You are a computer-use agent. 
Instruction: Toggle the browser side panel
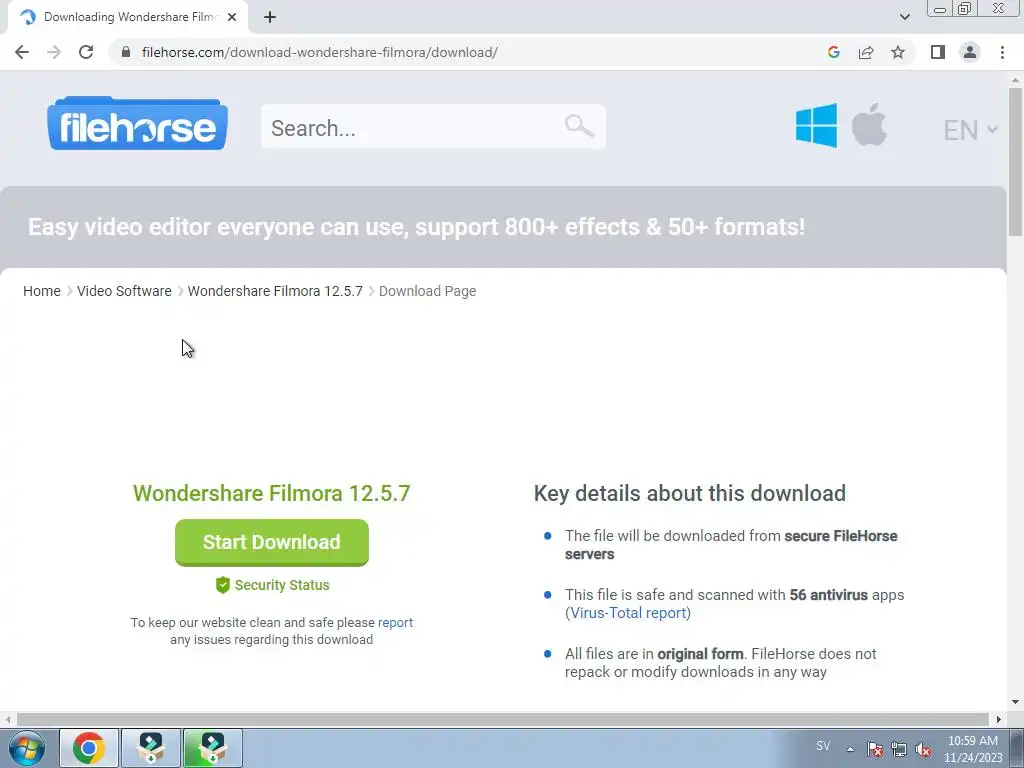coord(938,52)
